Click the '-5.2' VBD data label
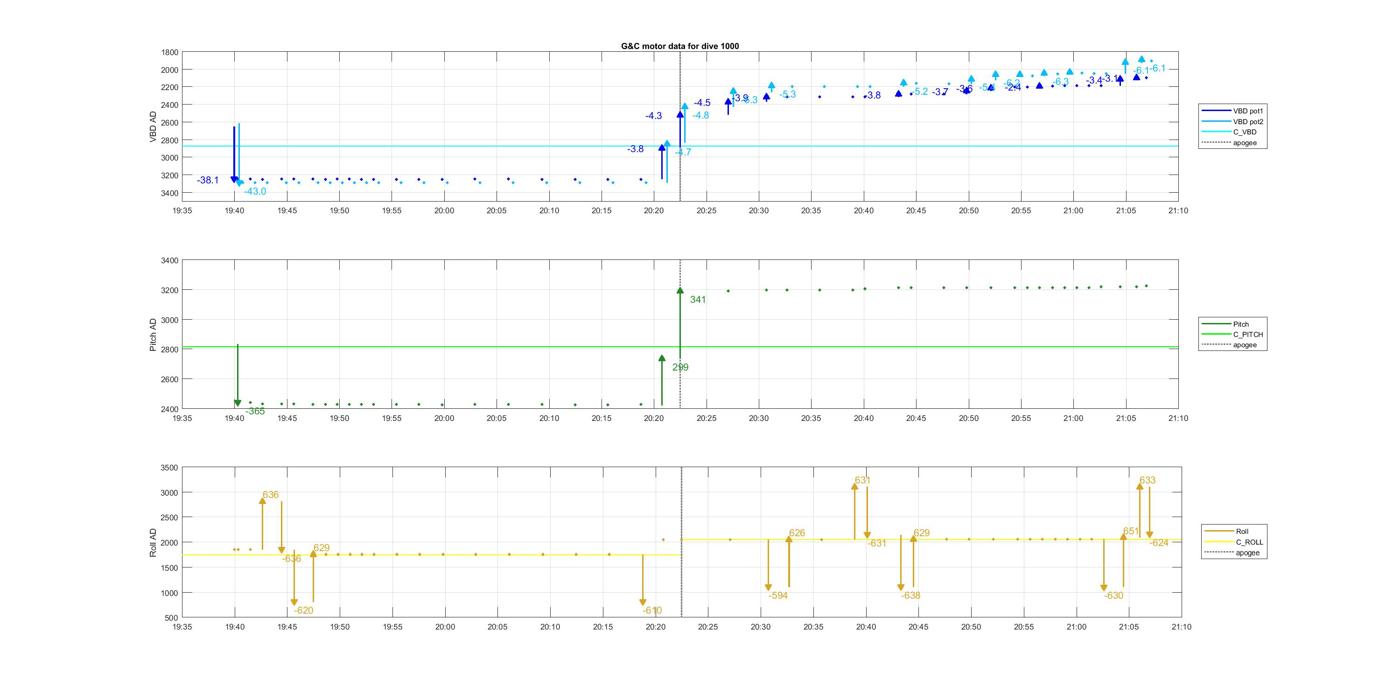Image resolution: width=1400 pixels, height=693 pixels. point(920,91)
